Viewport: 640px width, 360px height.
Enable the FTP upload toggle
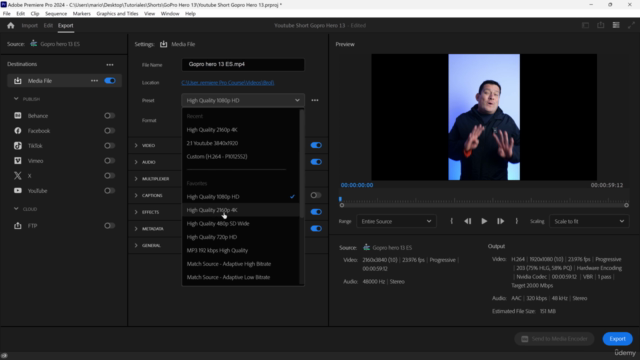click(109, 226)
